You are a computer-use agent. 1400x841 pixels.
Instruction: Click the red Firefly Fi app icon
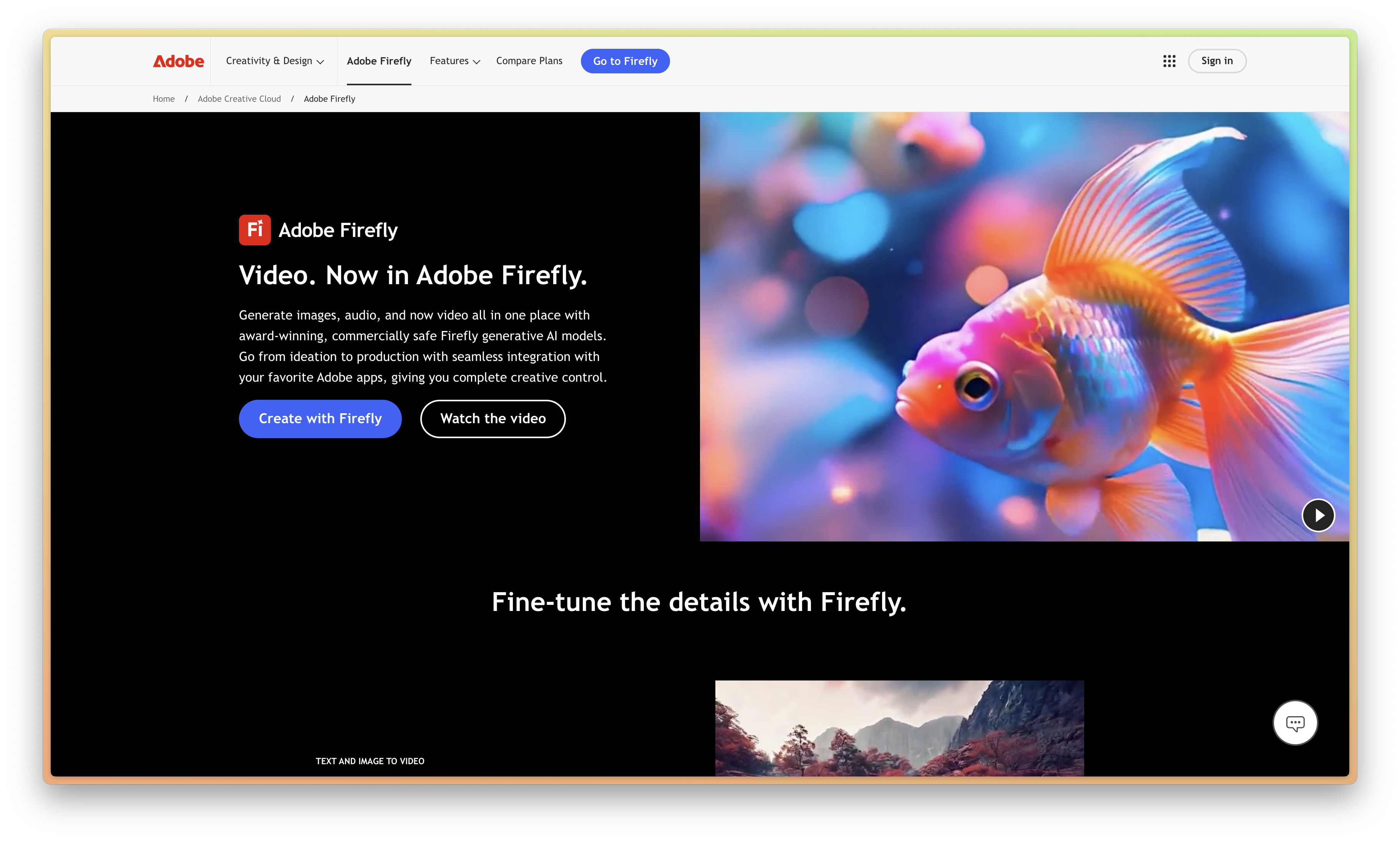tap(254, 230)
